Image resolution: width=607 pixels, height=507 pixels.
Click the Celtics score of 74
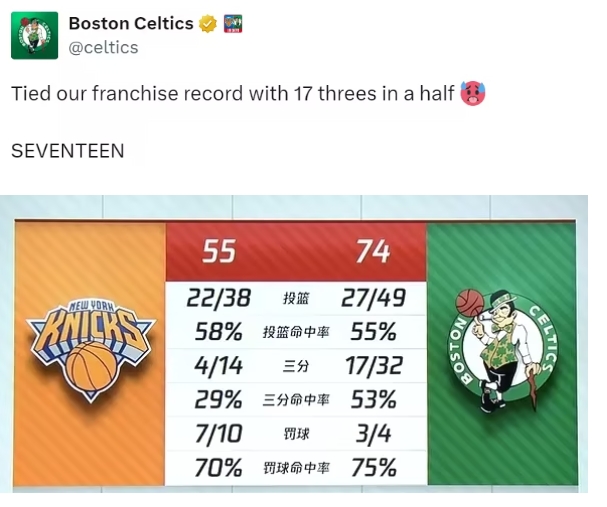(372, 251)
